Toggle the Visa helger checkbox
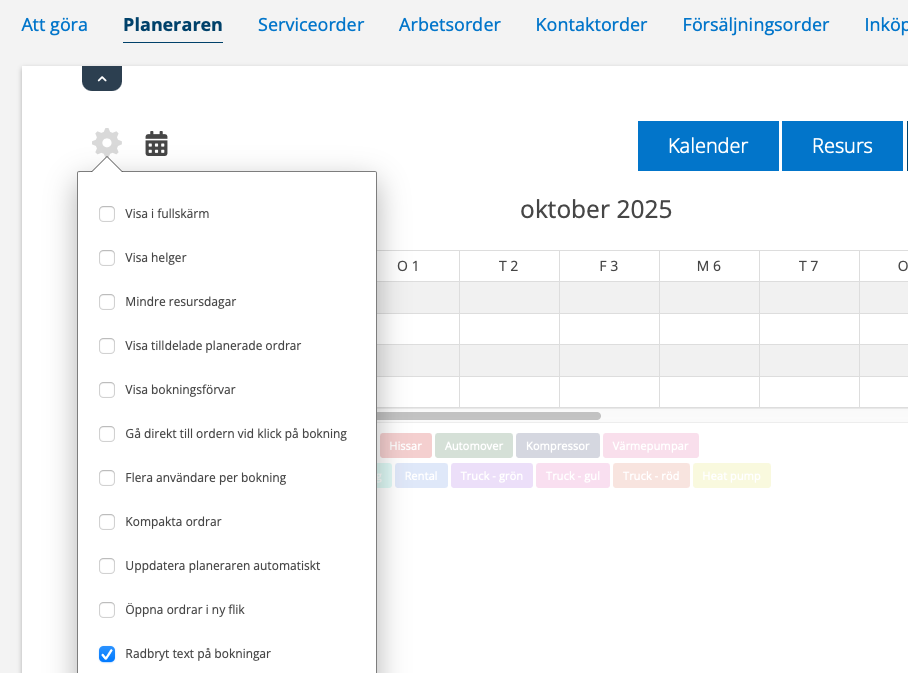 tap(107, 258)
